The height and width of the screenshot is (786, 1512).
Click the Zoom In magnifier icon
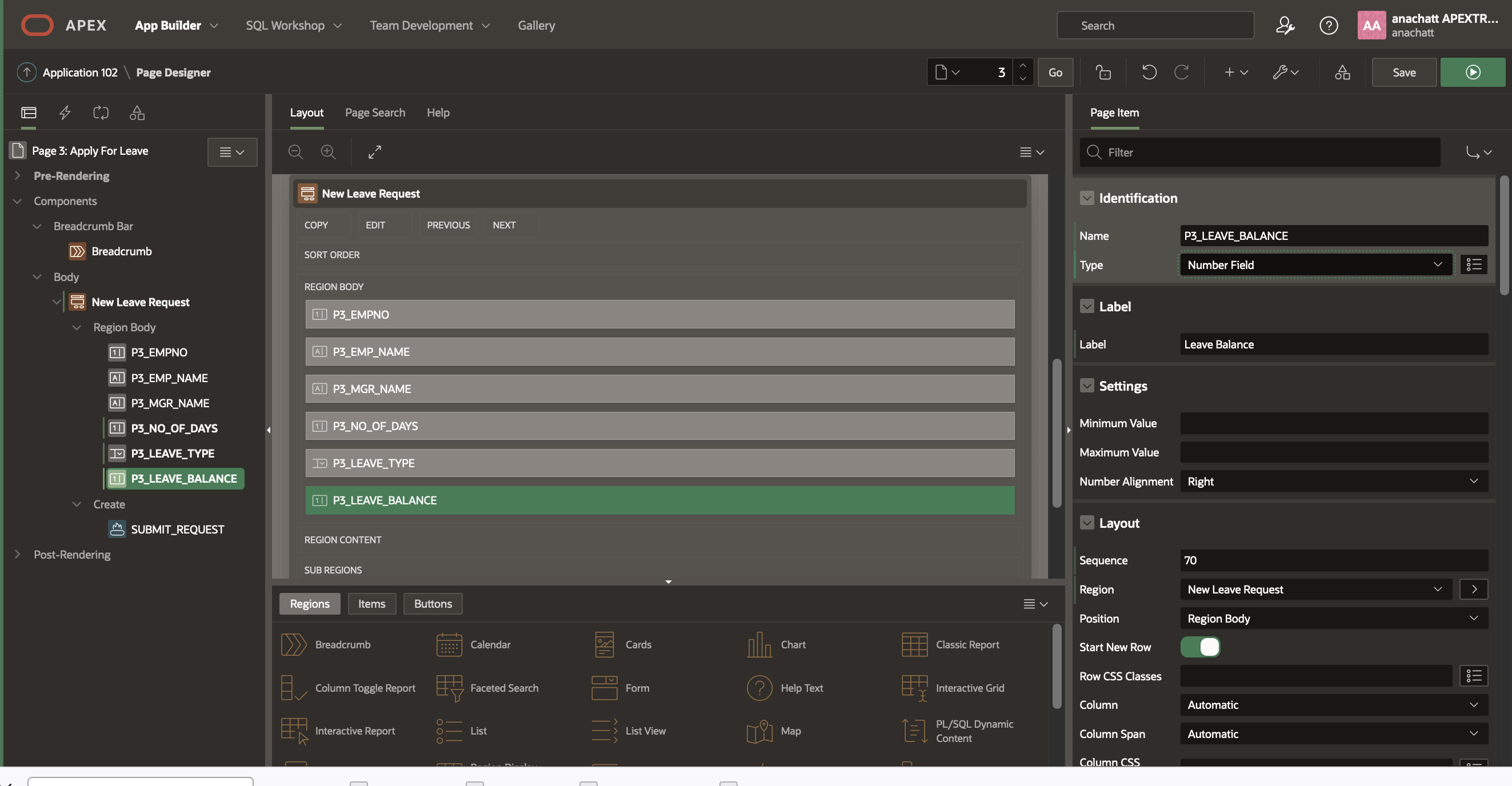[x=328, y=152]
